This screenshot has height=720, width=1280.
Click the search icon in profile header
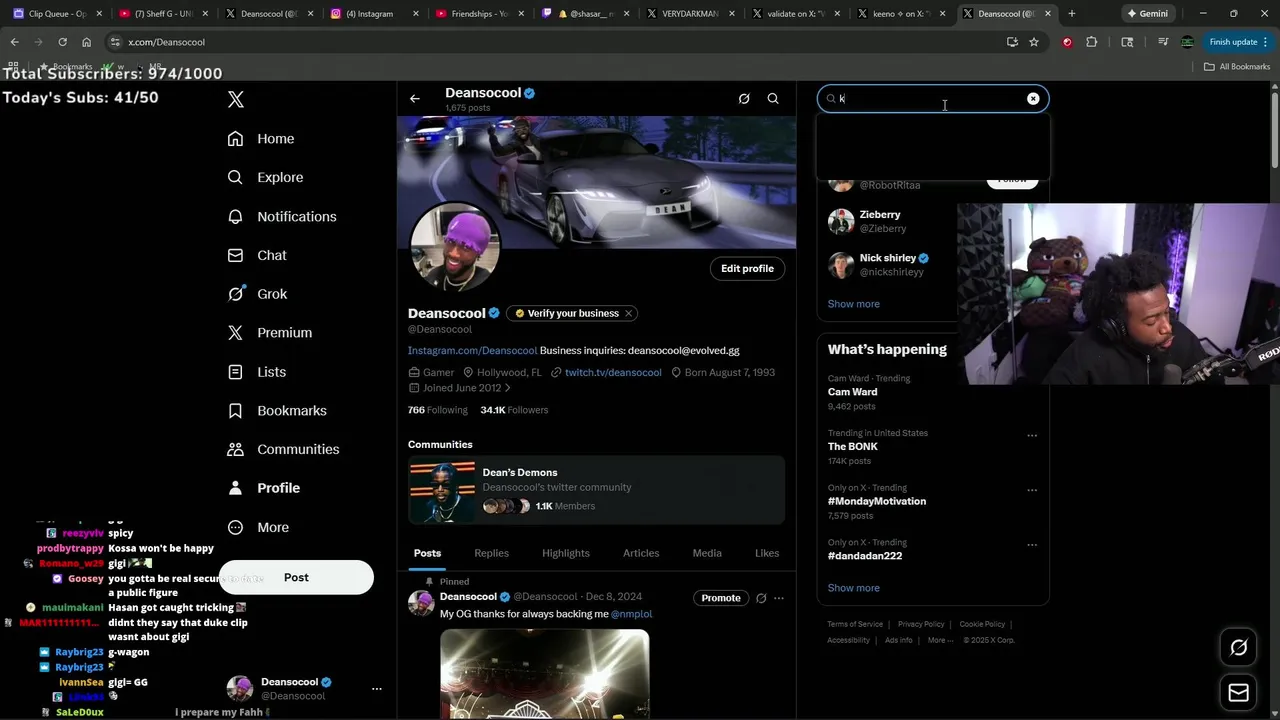click(773, 99)
